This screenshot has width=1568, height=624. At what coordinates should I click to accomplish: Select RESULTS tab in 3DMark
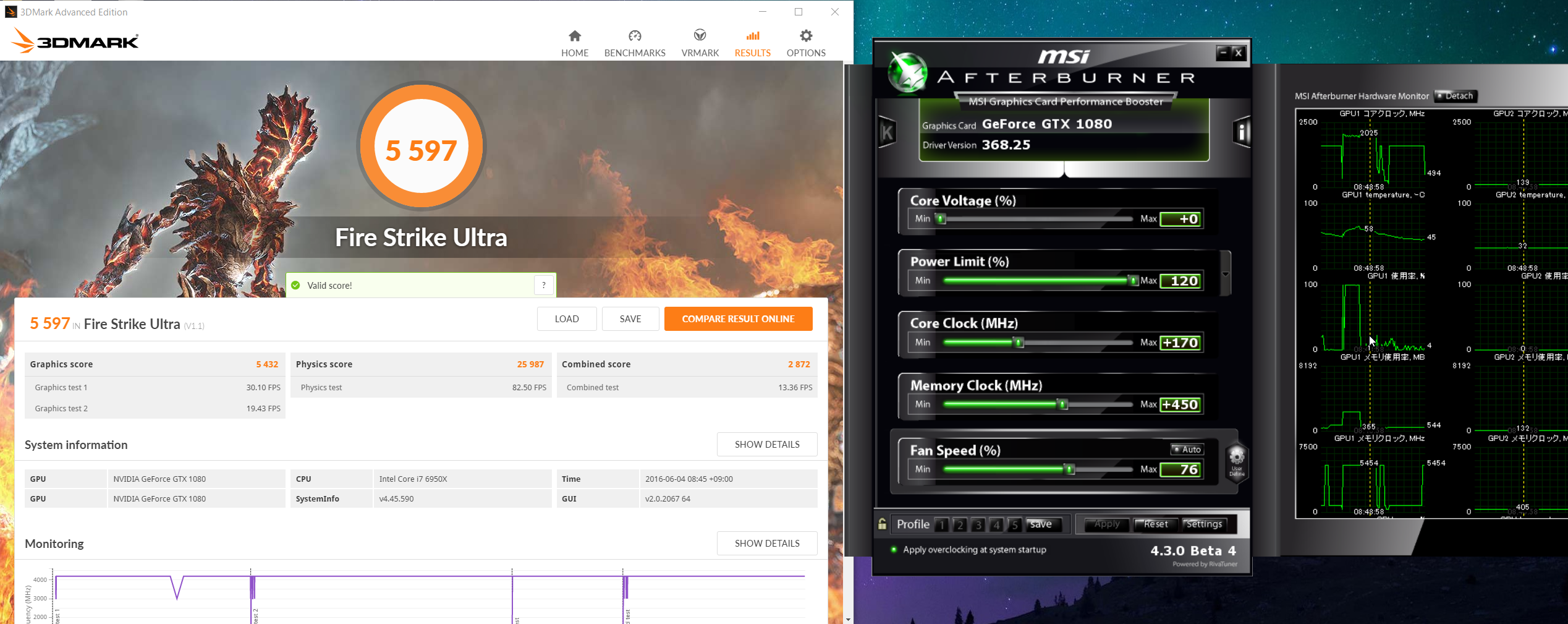(752, 43)
